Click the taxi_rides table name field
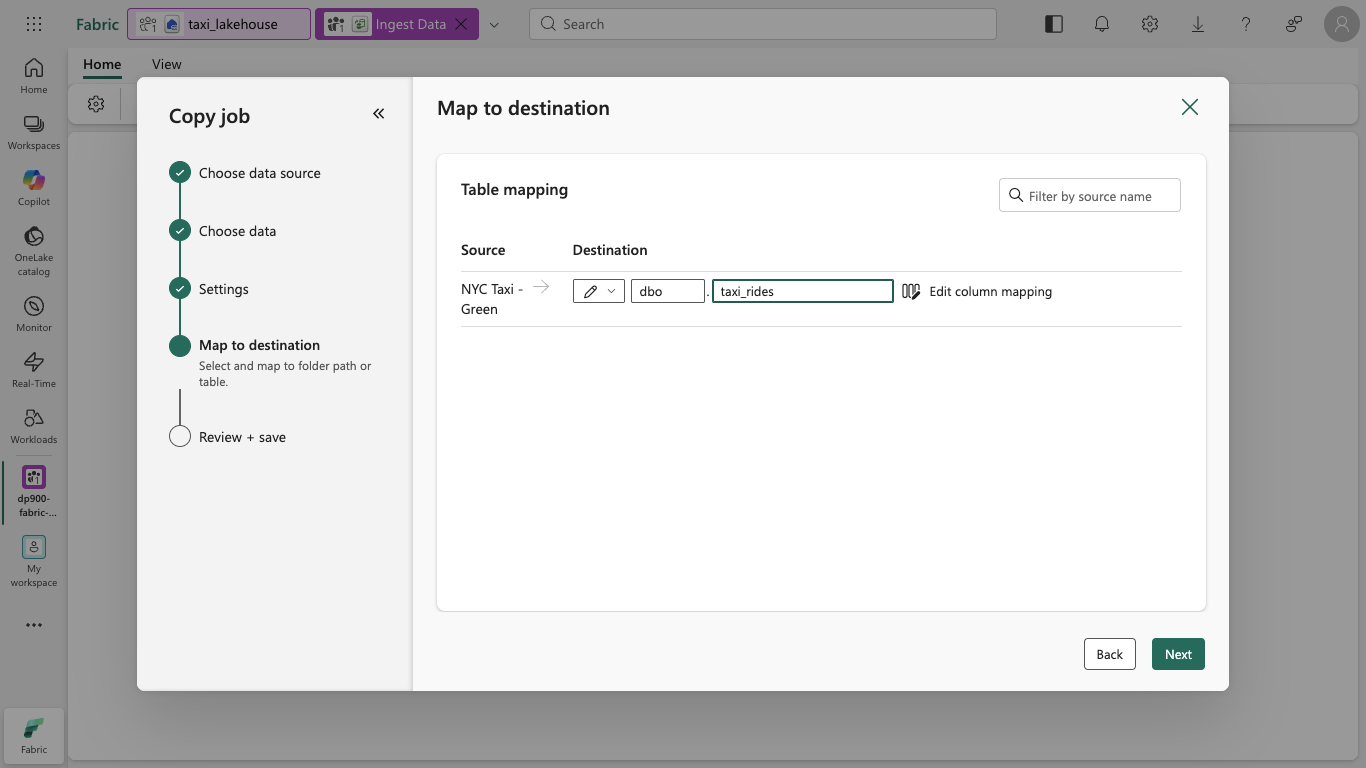 click(803, 291)
